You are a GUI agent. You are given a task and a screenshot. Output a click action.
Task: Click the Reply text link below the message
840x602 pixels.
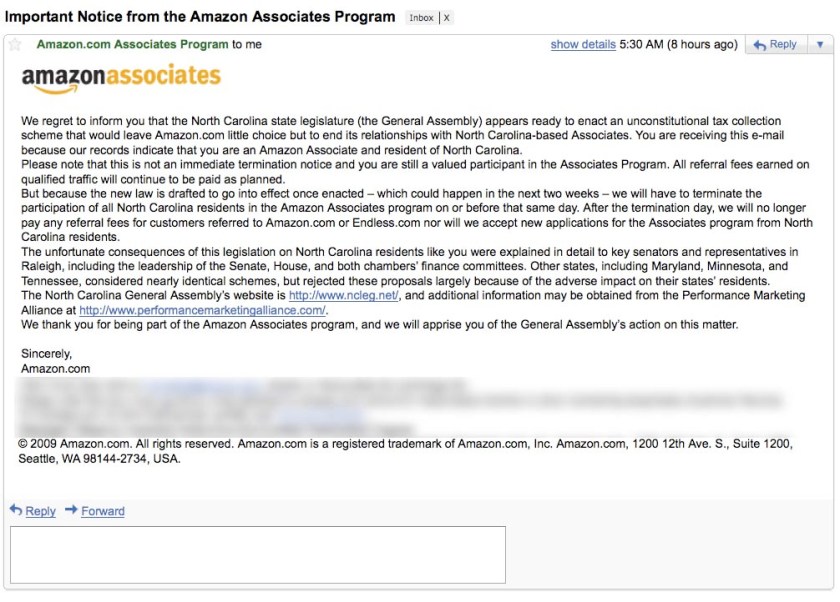[x=40, y=511]
